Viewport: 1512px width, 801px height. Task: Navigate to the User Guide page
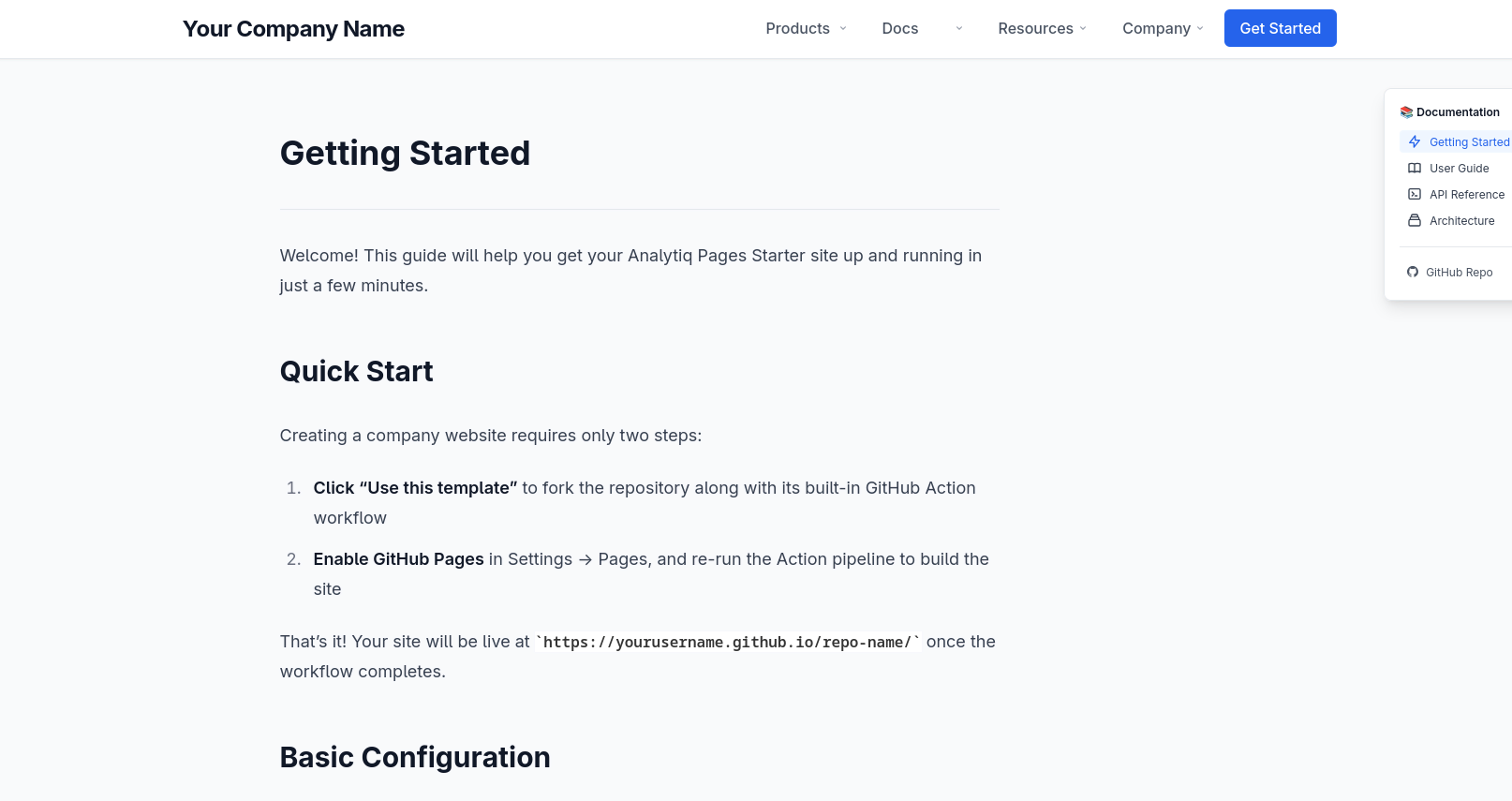pos(1458,168)
